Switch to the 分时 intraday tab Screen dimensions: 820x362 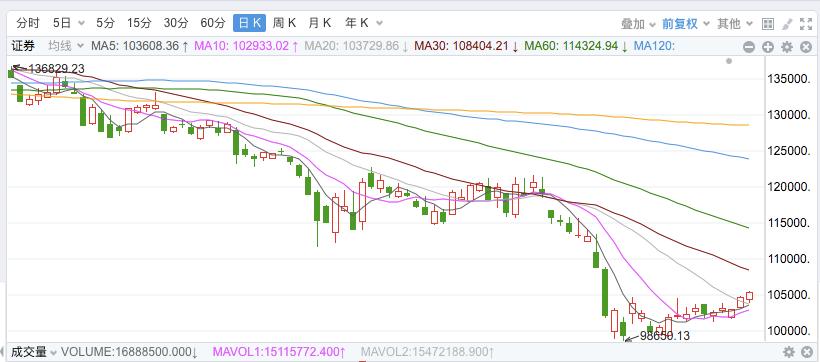point(28,23)
